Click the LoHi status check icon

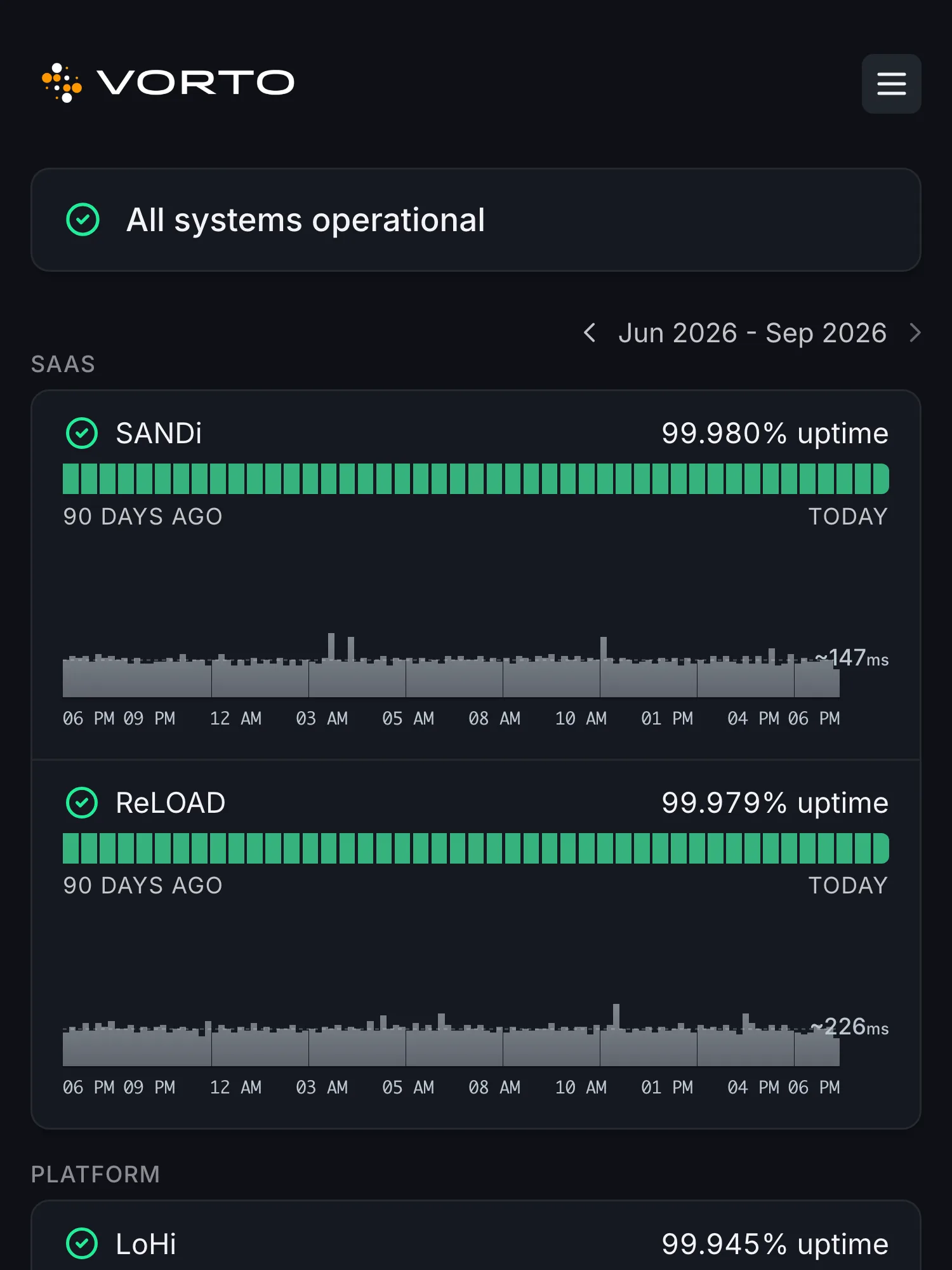click(82, 1243)
